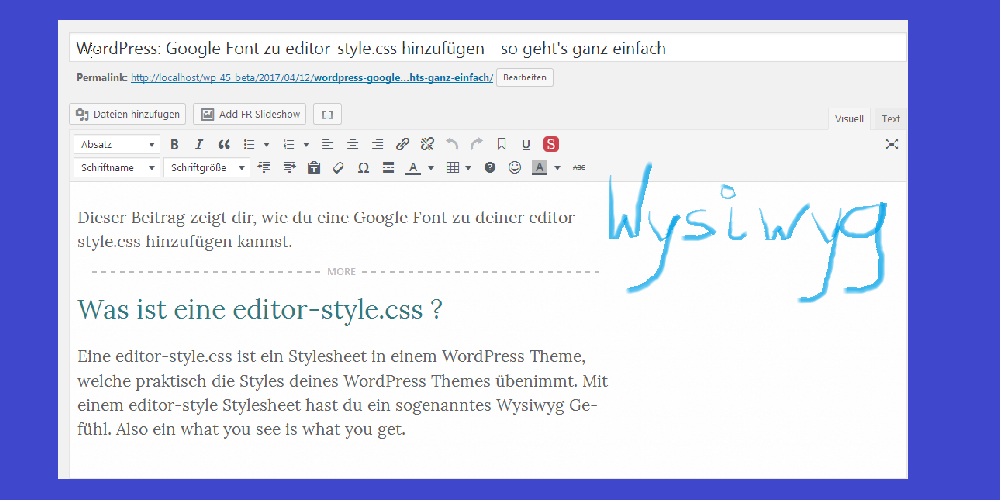Center align text
The width and height of the screenshot is (1002, 502).
(x=352, y=144)
